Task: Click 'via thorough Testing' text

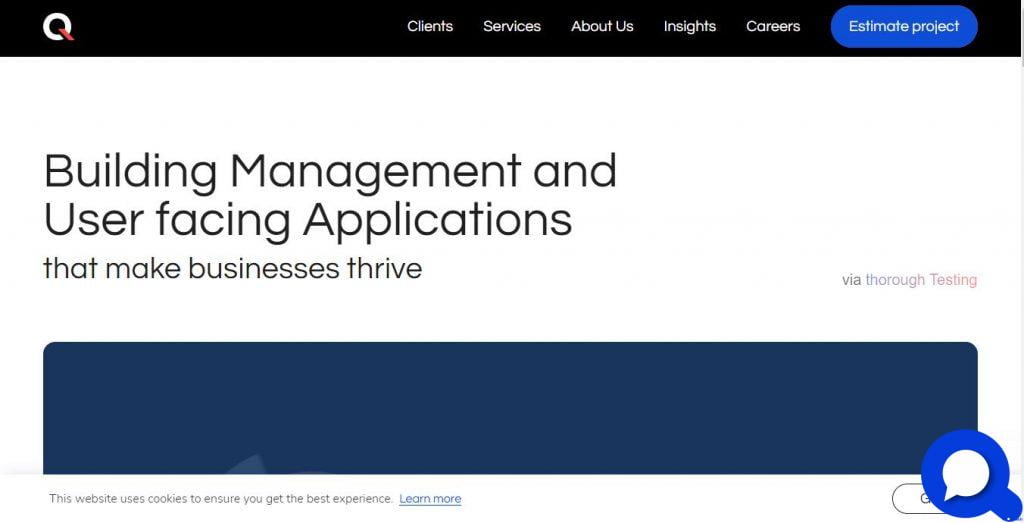Action: point(909,280)
